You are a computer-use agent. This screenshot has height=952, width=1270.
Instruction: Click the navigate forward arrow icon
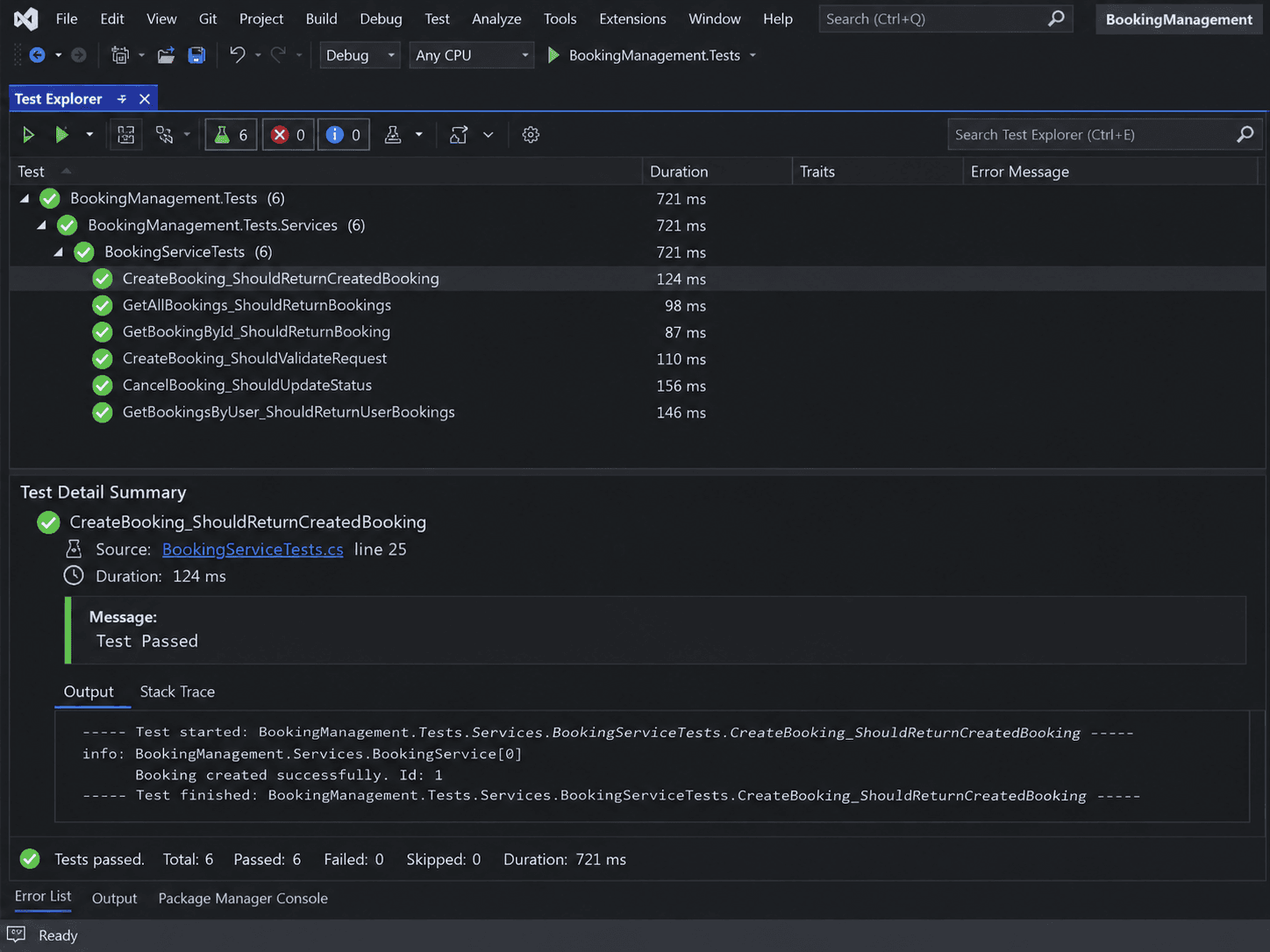[79, 55]
